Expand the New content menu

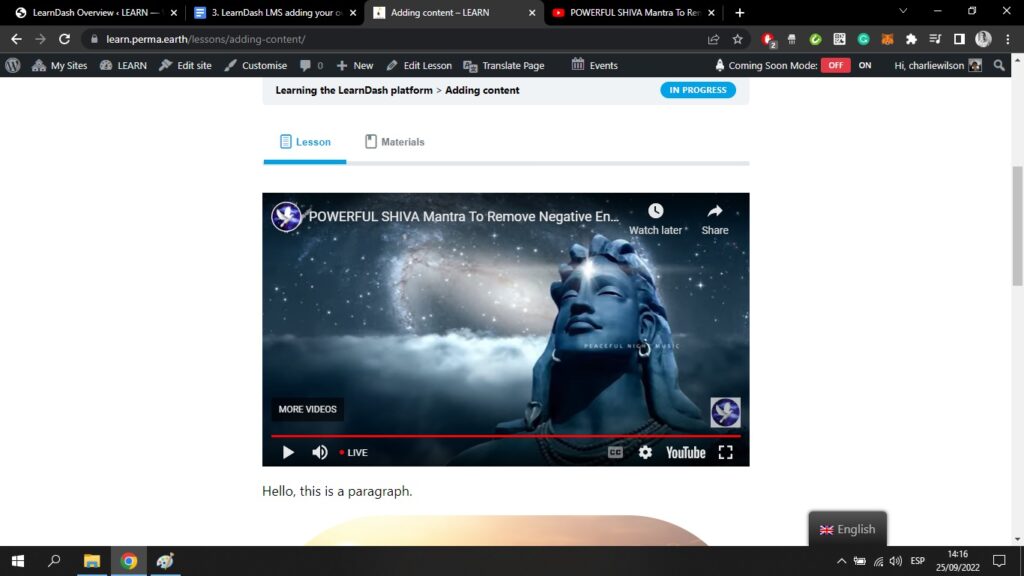pyautogui.click(x=355, y=65)
